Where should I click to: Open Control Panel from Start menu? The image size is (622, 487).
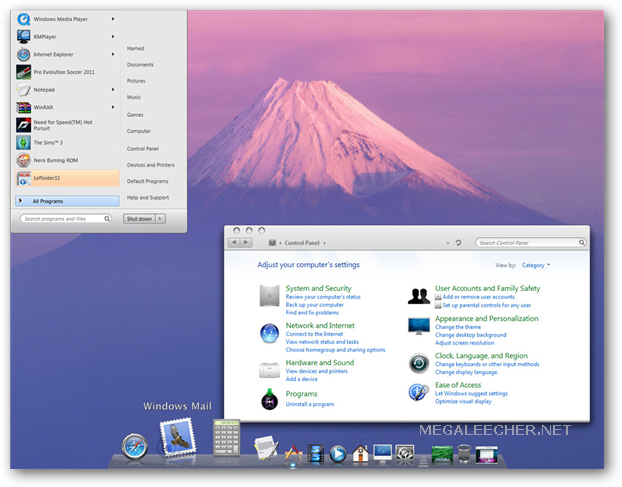coord(143,149)
